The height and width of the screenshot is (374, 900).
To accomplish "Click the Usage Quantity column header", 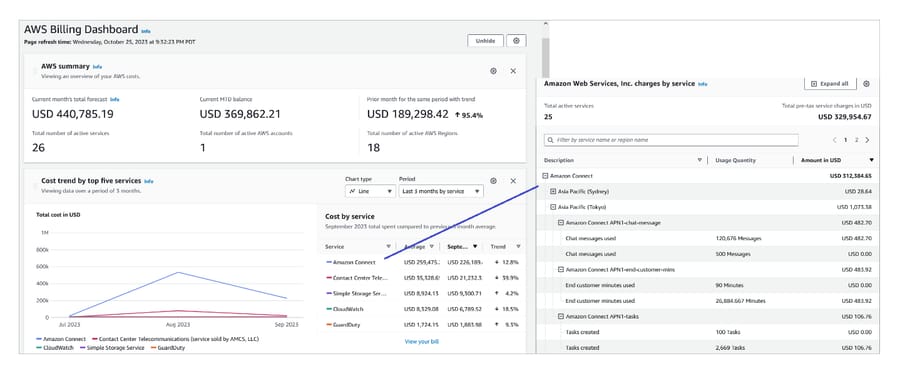I will 735,161.
